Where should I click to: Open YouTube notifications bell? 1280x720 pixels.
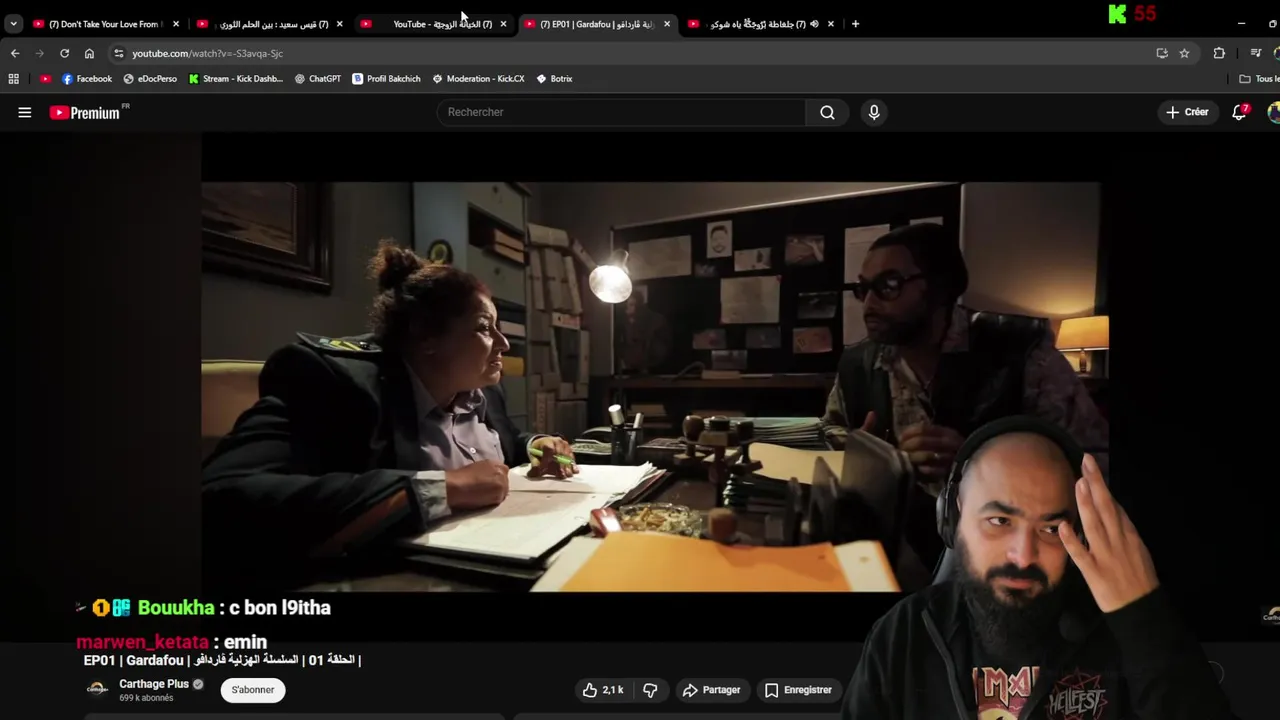click(1240, 112)
